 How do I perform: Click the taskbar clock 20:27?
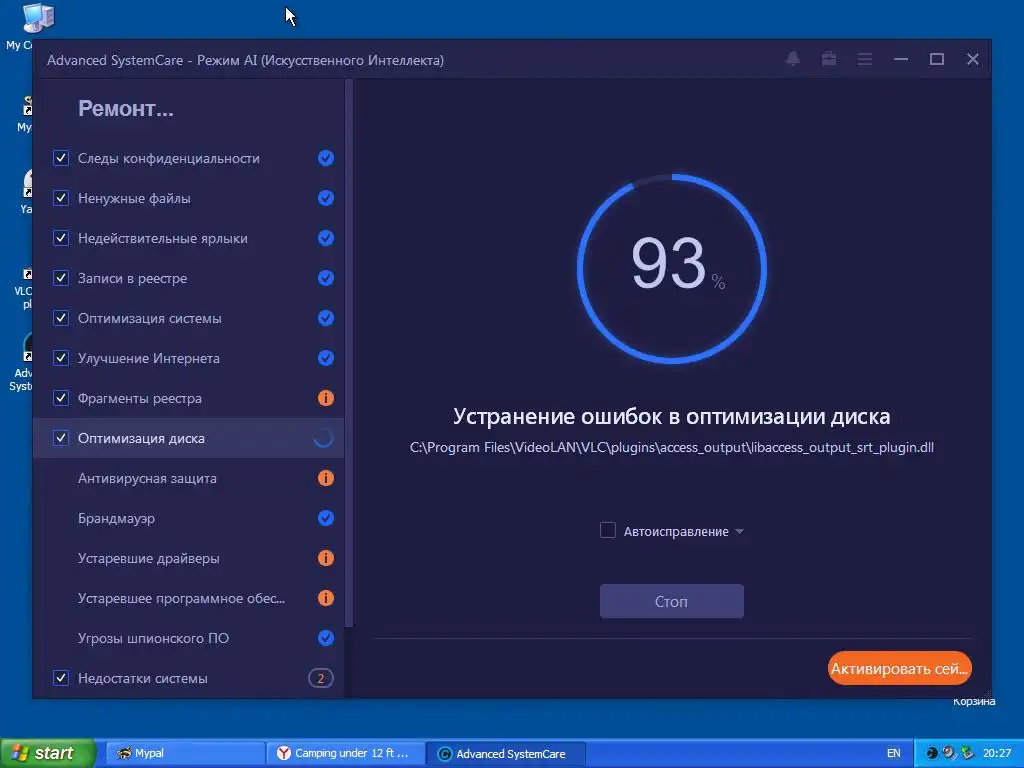tap(997, 753)
